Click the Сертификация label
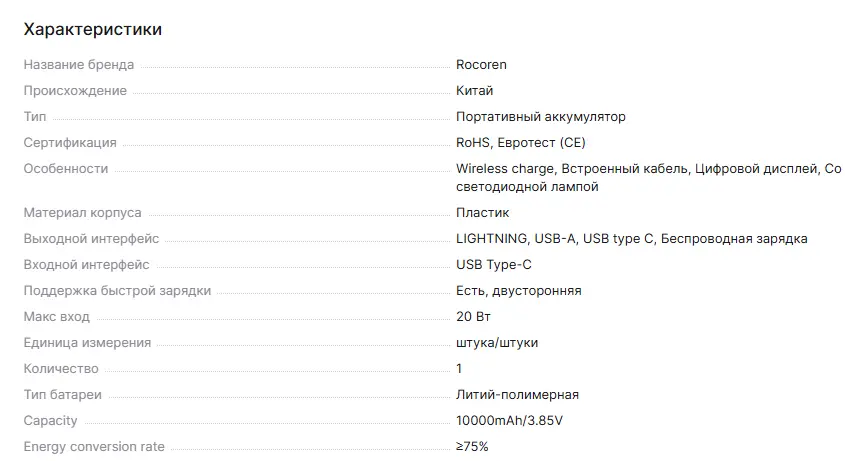This screenshot has height=461, width=845. click(70, 143)
